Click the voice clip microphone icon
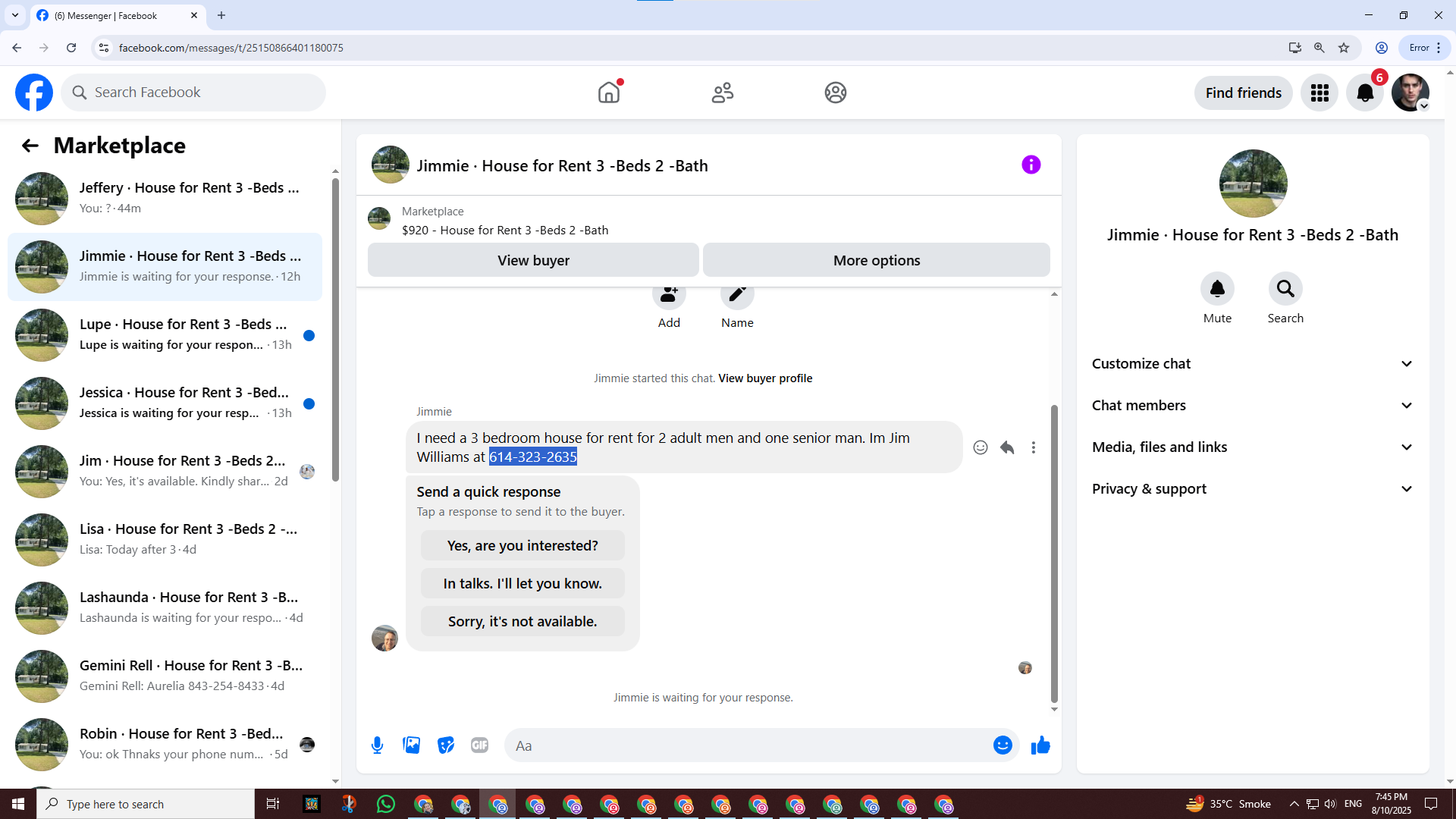Image resolution: width=1456 pixels, height=819 pixels. click(x=377, y=745)
